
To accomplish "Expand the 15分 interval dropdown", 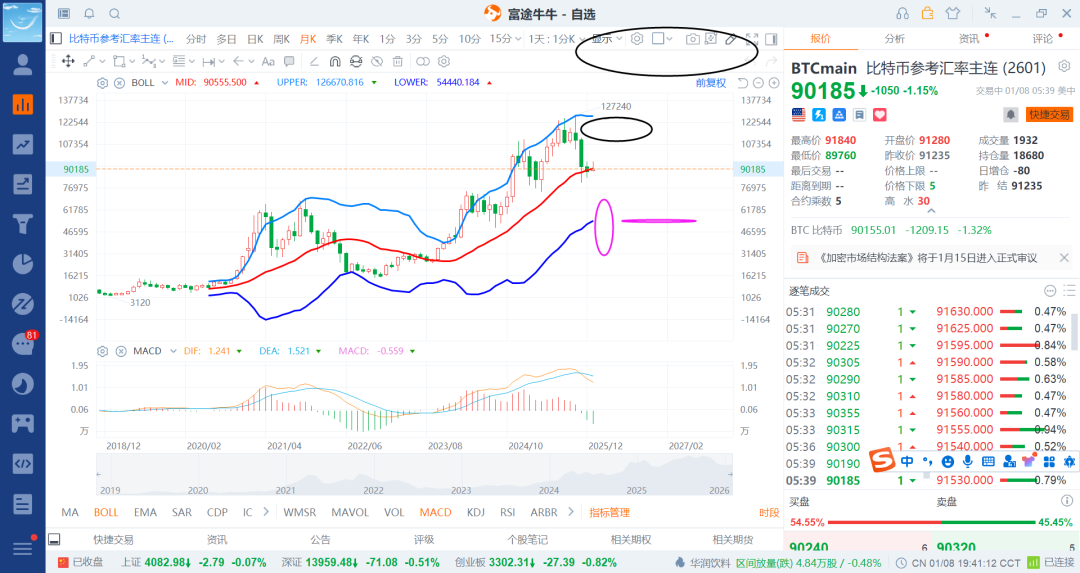I will tap(517, 39).
